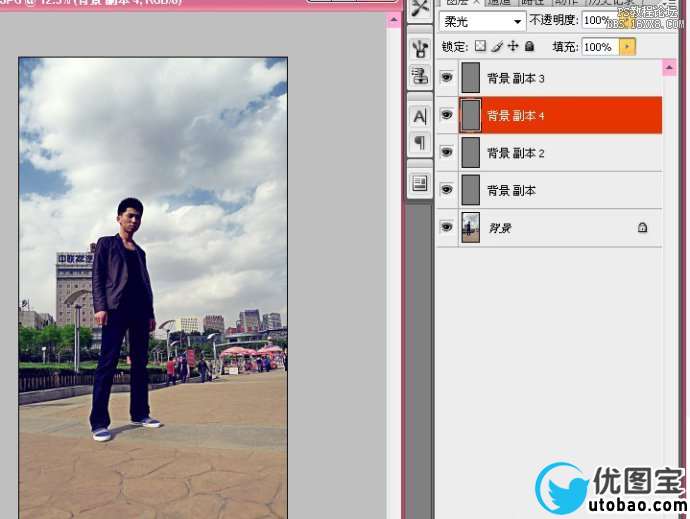
Task: Hide the 背景 副本 3 layer
Action: pos(447,77)
